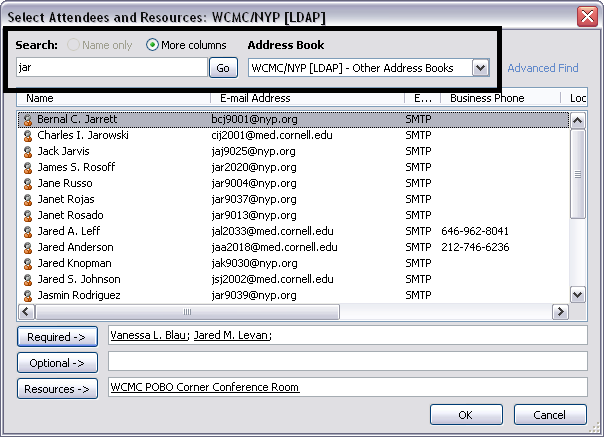Click contact icon beside Bernal C. Jarrett

[28, 119]
